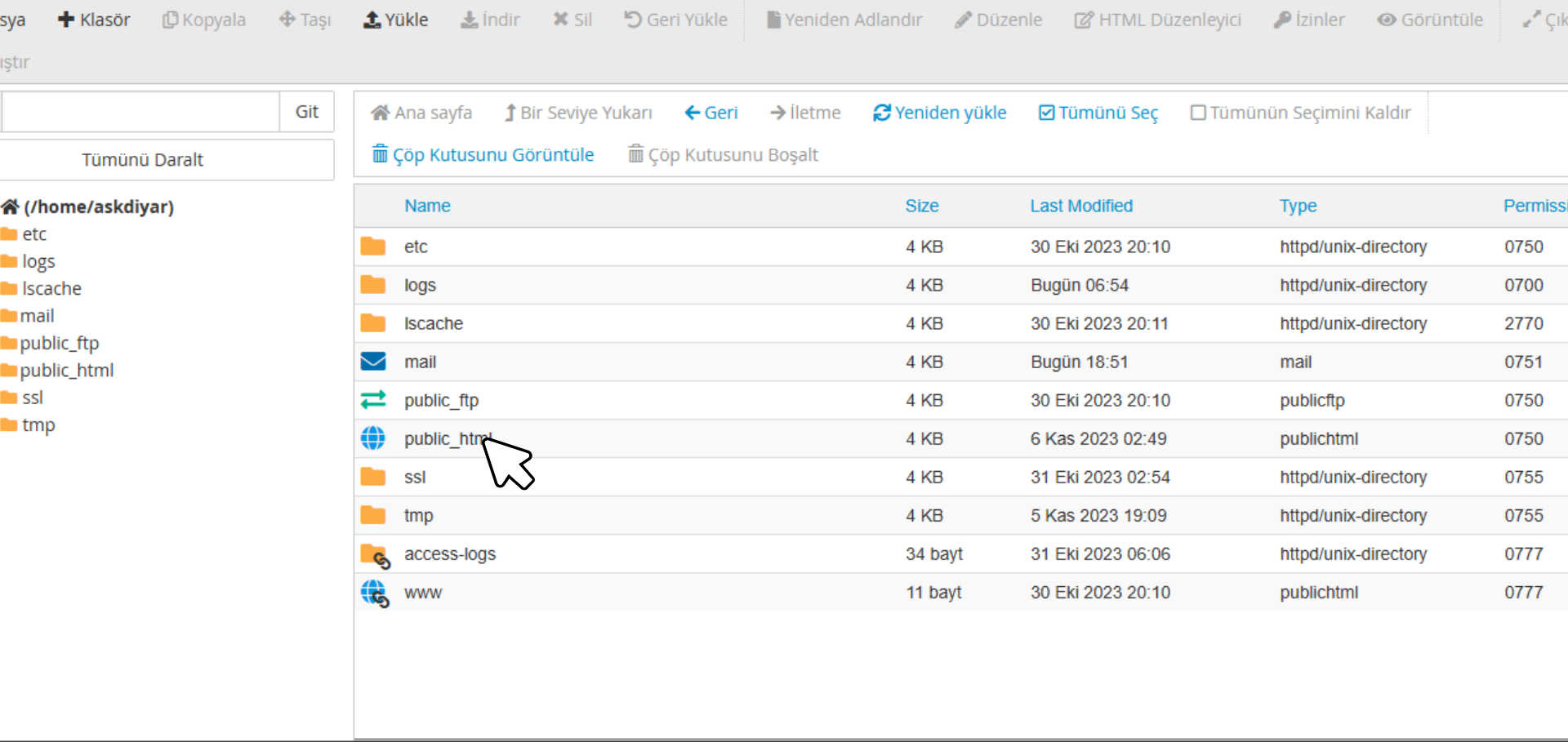1568x742 pixels.
Task: Open İzinler permissions tool
Action: point(1309,20)
